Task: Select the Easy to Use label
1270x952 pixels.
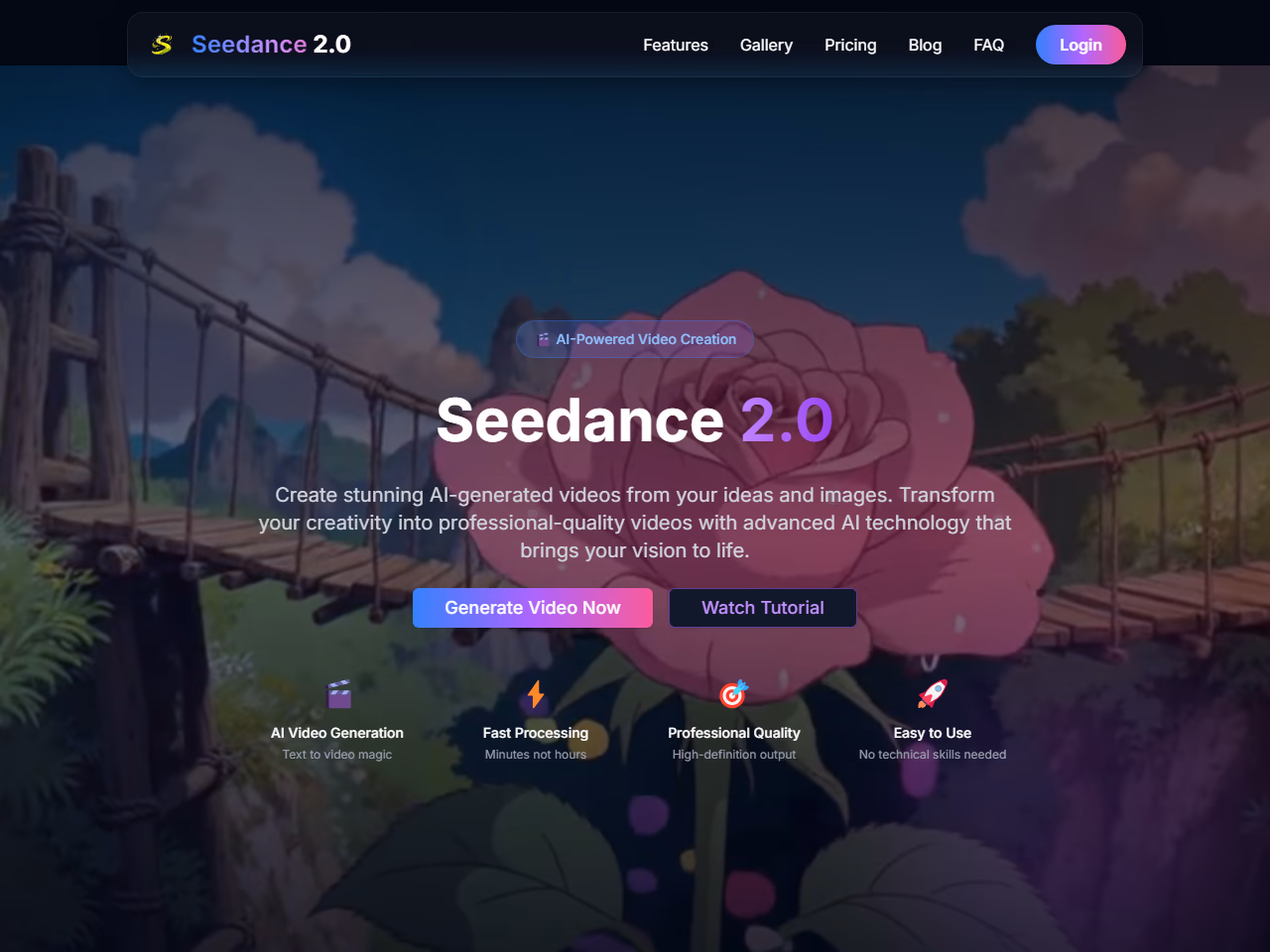Action: click(933, 733)
